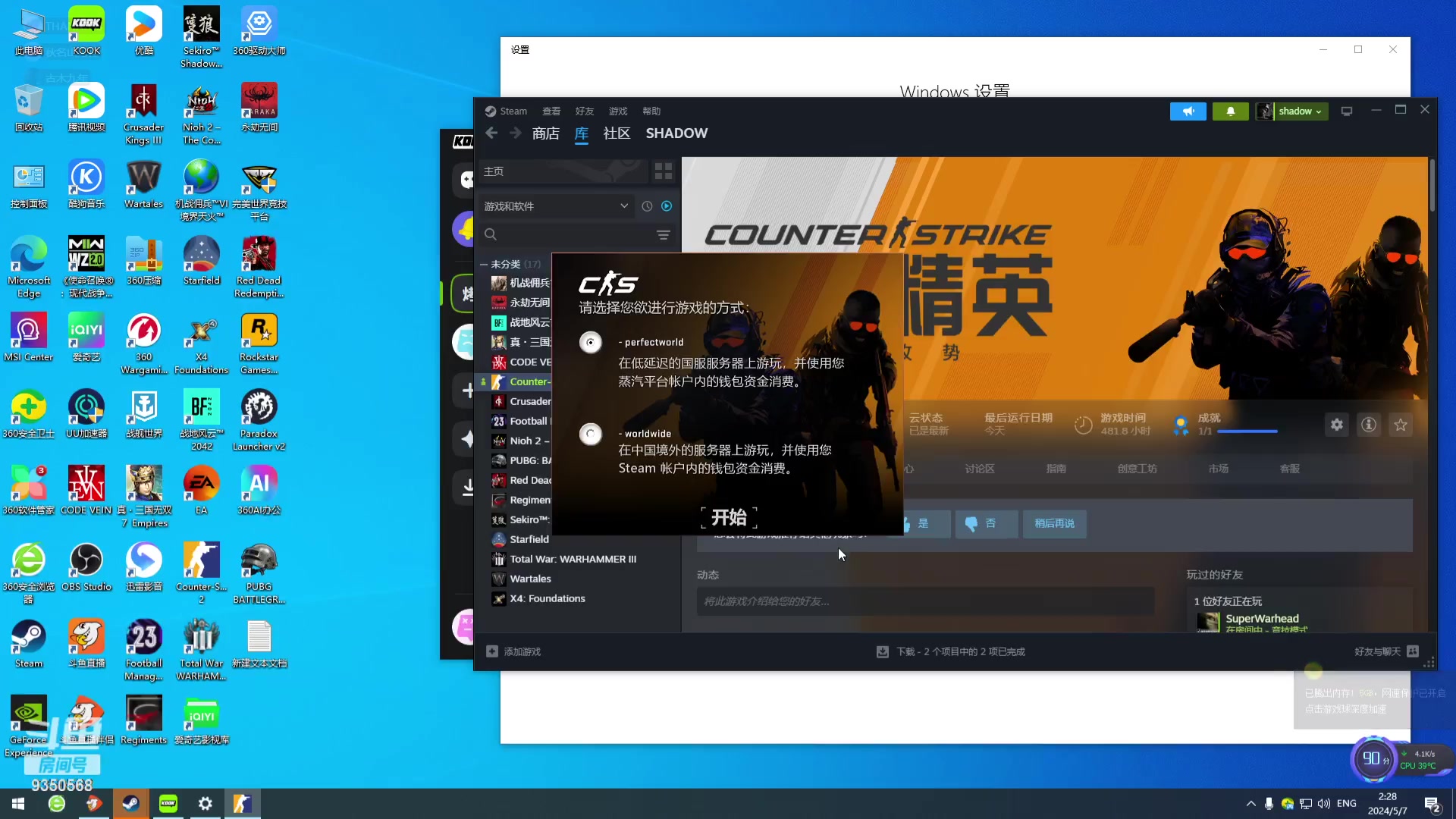Favorite the game with star icon
This screenshot has width=1456, height=819.
click(x=1401, y=425)
